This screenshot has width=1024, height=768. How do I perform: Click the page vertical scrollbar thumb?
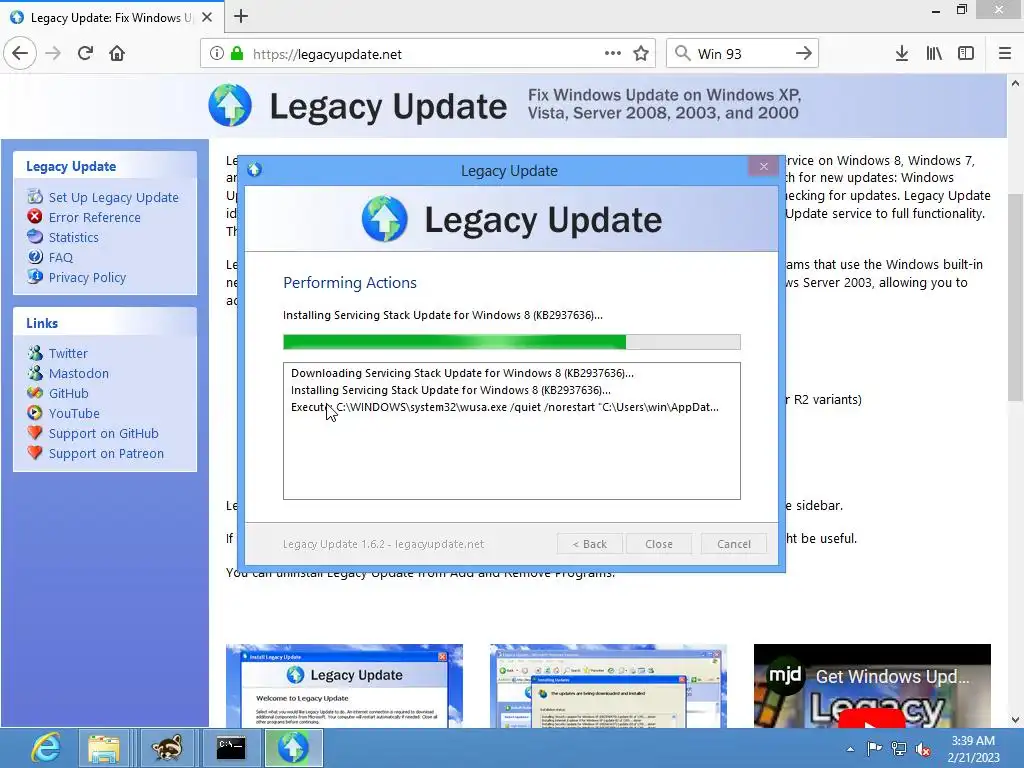(x=1015, y=297)
